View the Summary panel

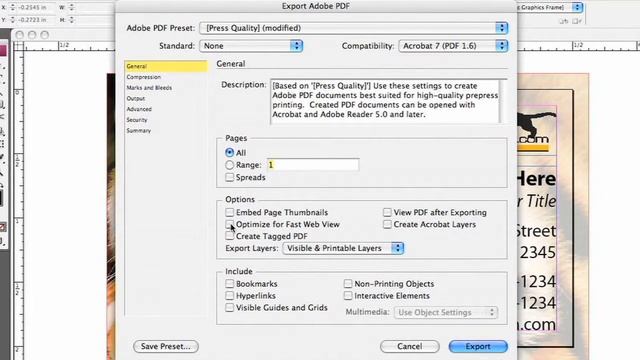pos(138,131)
